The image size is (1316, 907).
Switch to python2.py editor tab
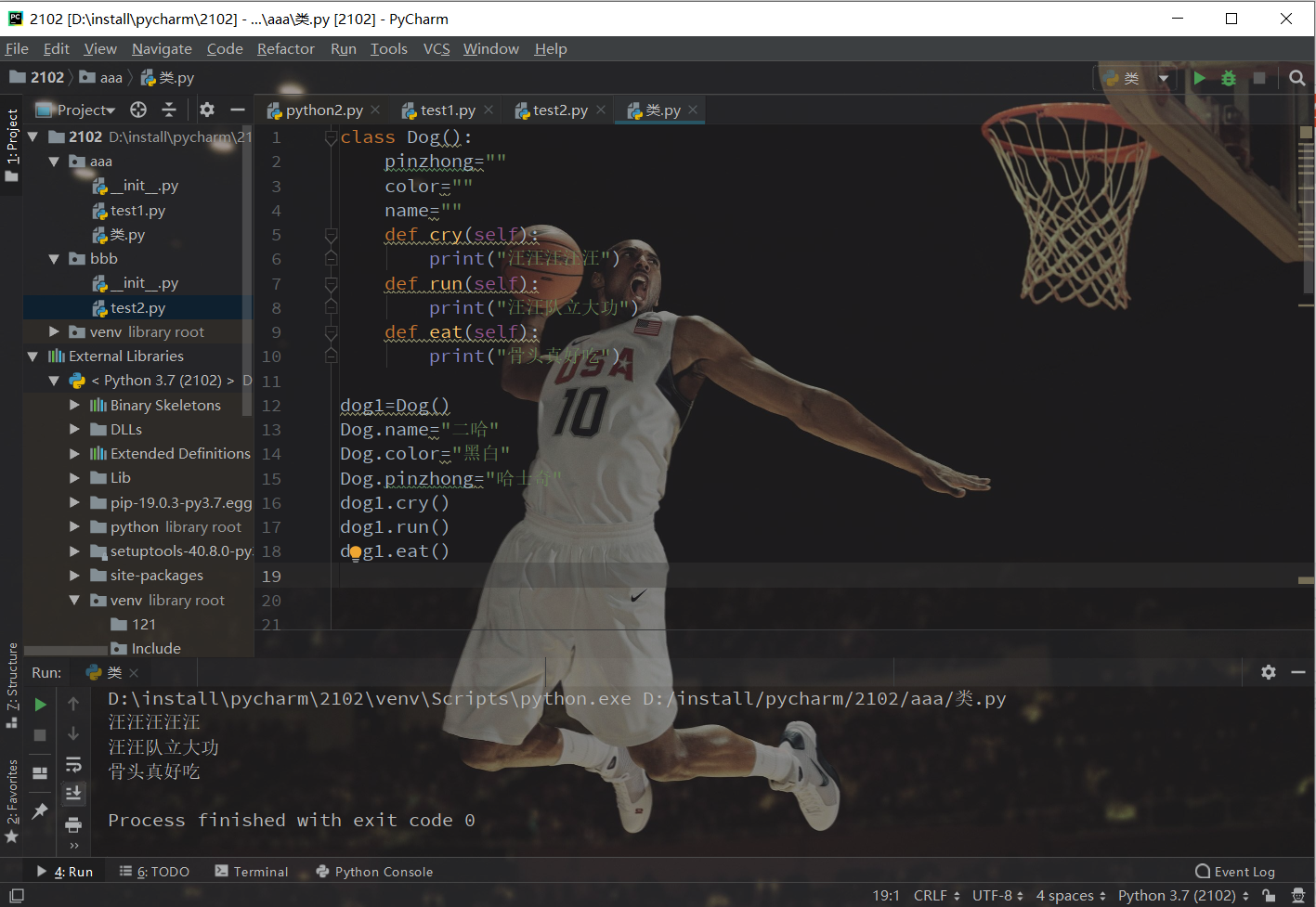click(324, 110)
